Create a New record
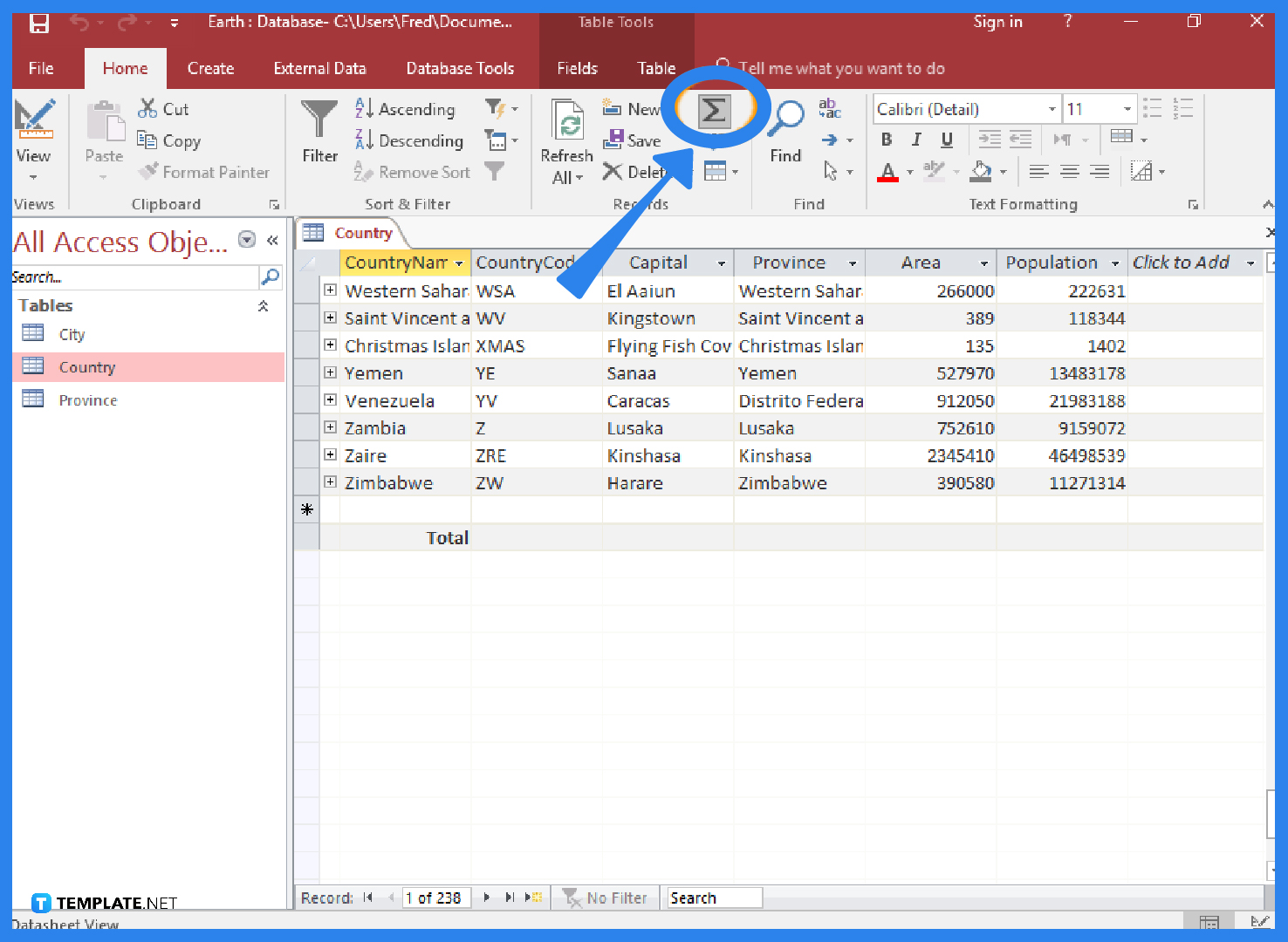1288x942 pixels. pos(631,108)
